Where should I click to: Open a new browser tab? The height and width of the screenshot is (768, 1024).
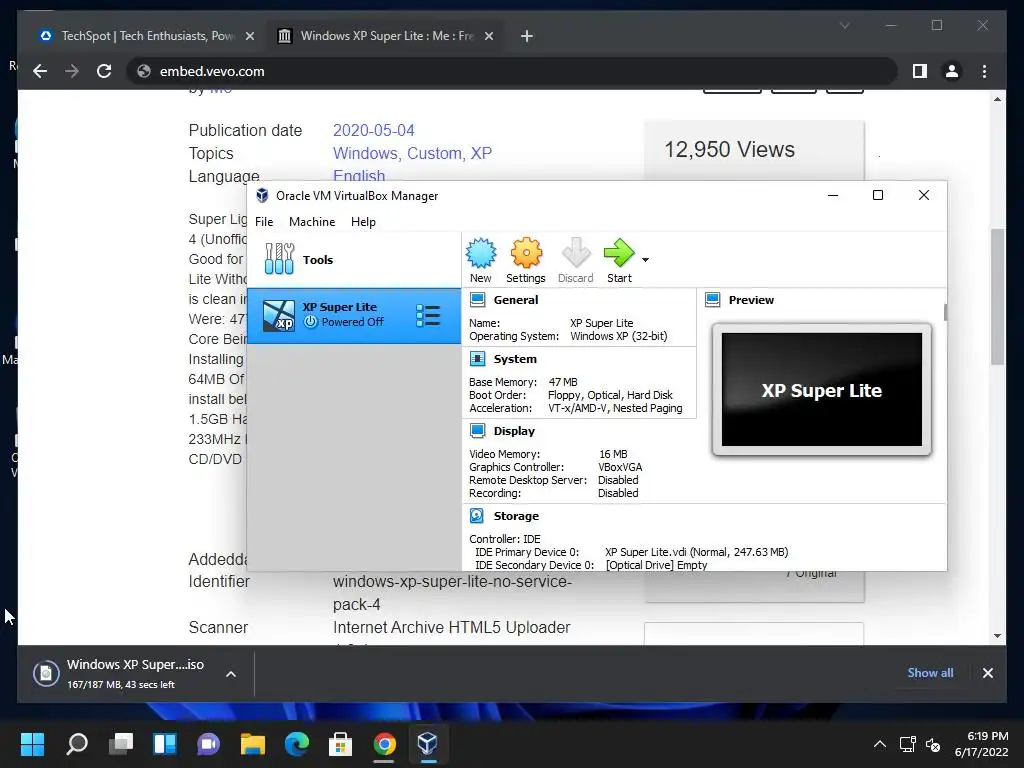coord(526,36)
